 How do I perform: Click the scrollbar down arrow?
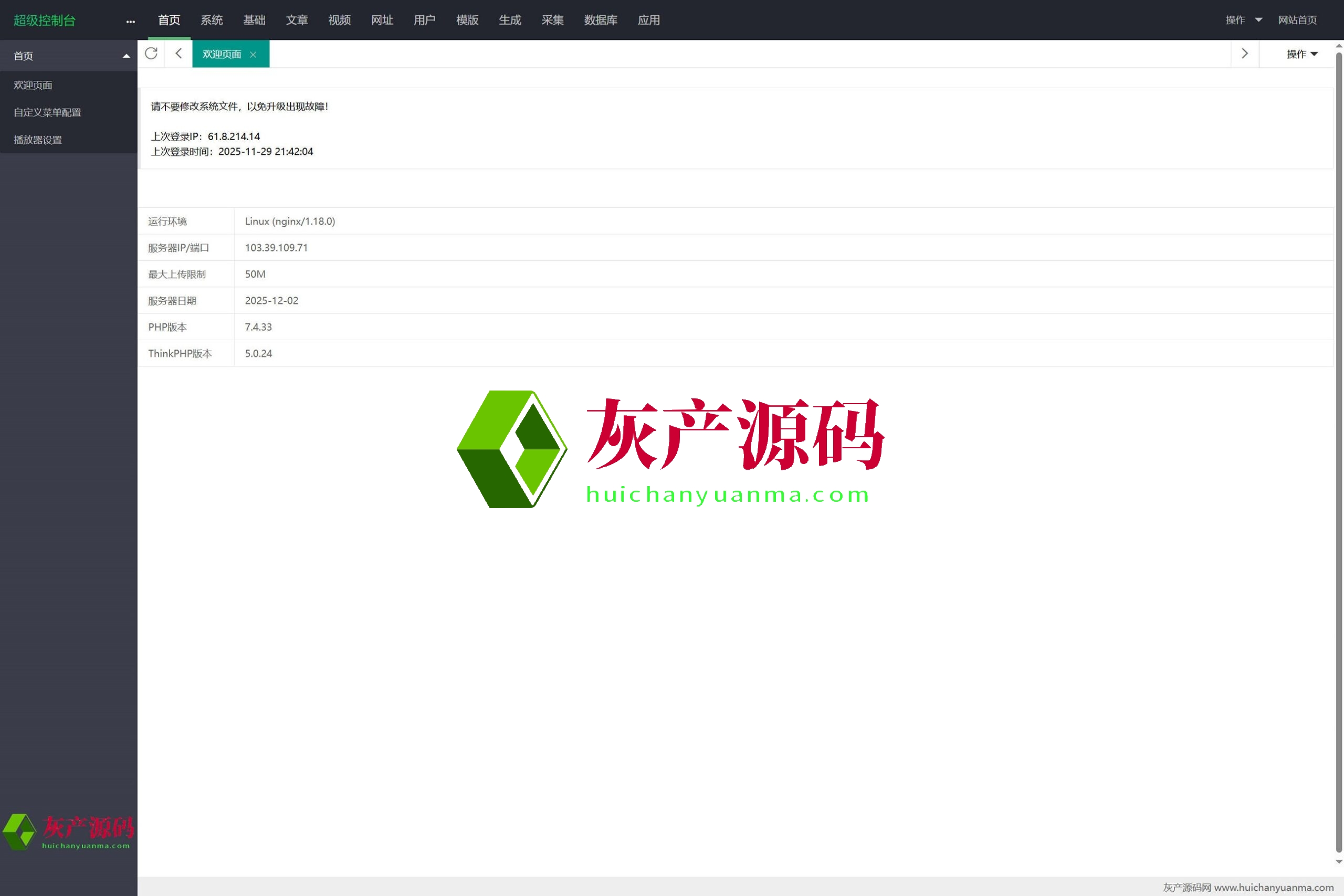click(1338, 862)
